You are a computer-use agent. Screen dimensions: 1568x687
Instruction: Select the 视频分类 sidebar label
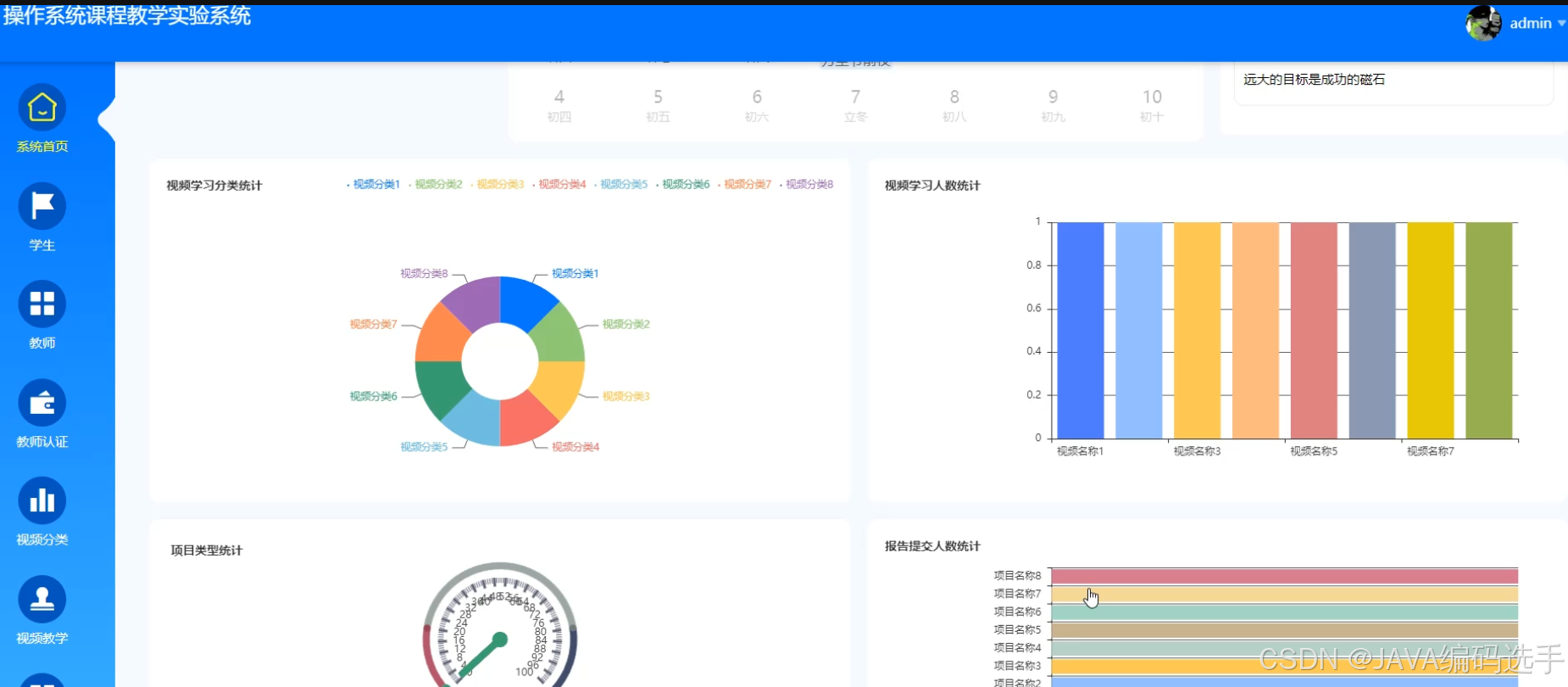point(42,539)
